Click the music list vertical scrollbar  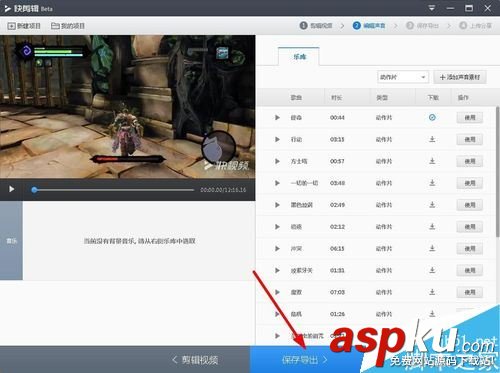(498, 172)
